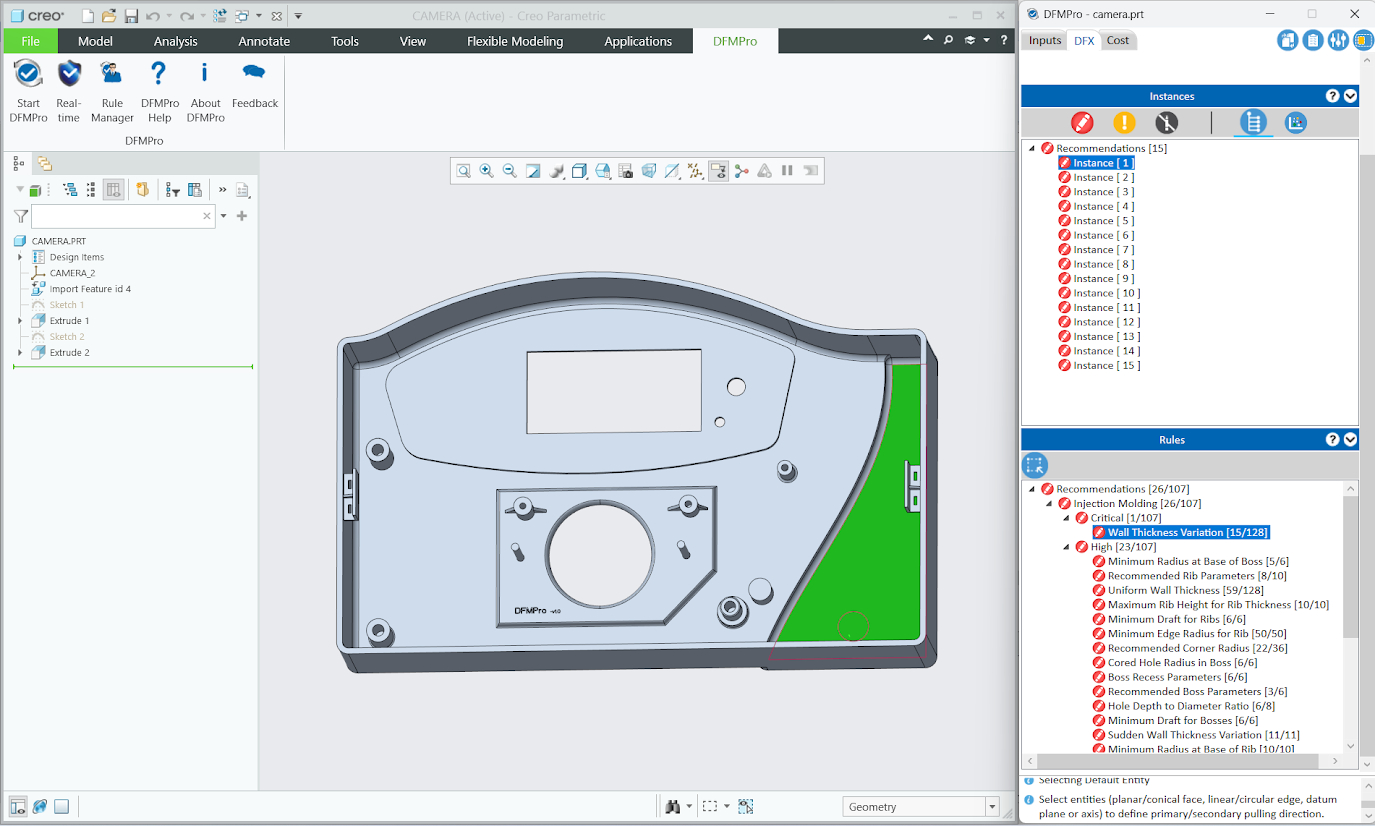
Task: Zoom in using the graphics toolbar
Action: [486, 171]
